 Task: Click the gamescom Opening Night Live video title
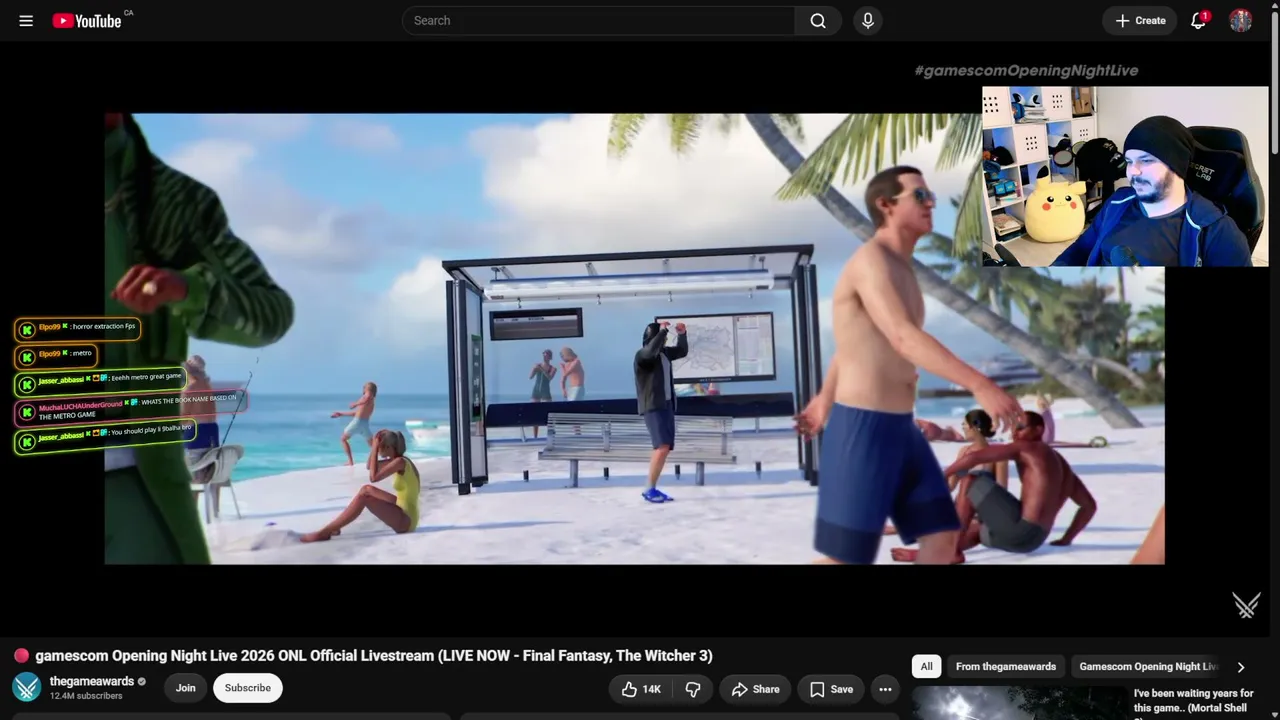pyautogui.click(x=374, y=656)
